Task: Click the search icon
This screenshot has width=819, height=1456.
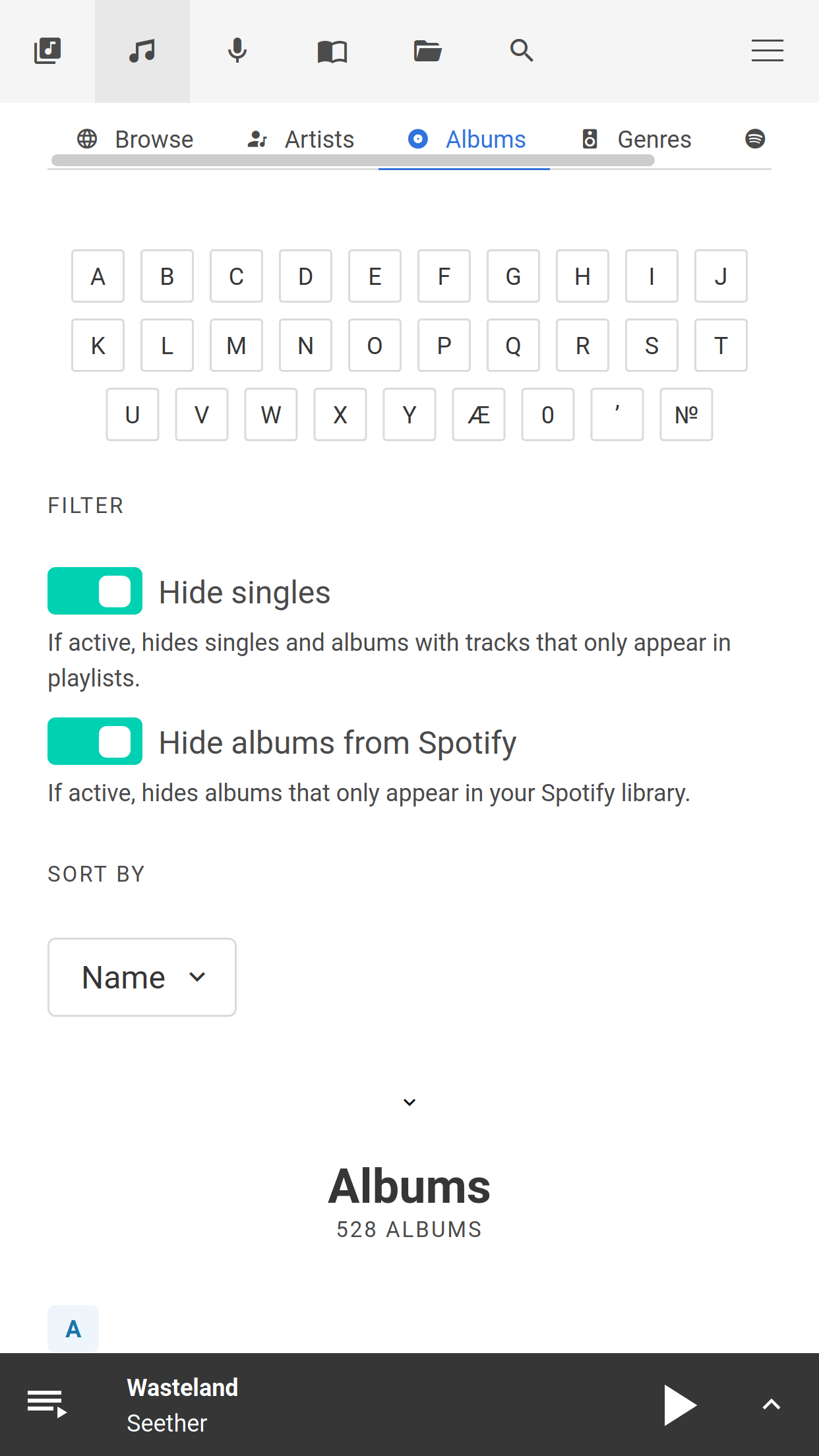Action: (x=521, y=51)
